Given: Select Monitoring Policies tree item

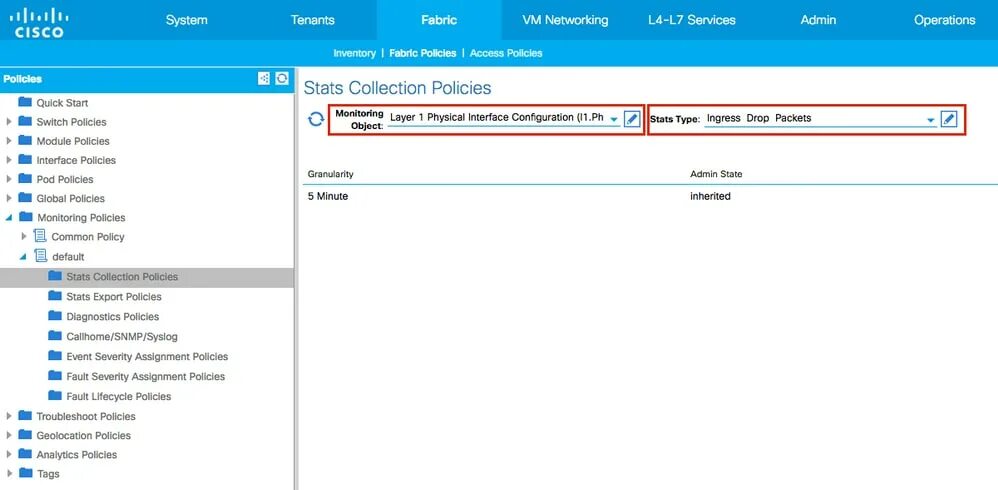Looking at the screenshot, I should click(x=81, y=218).
